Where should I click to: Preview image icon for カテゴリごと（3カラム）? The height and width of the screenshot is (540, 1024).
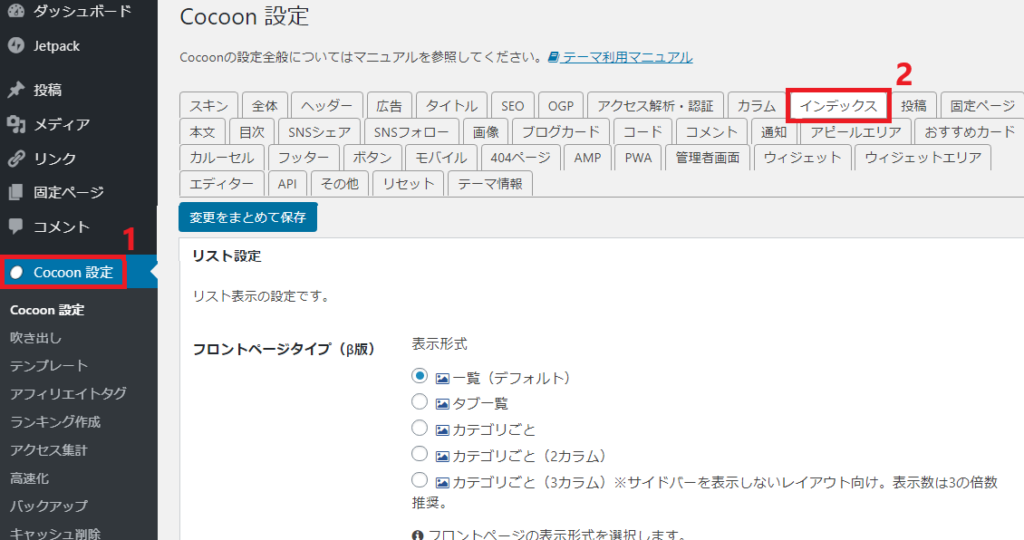[442, 483]
